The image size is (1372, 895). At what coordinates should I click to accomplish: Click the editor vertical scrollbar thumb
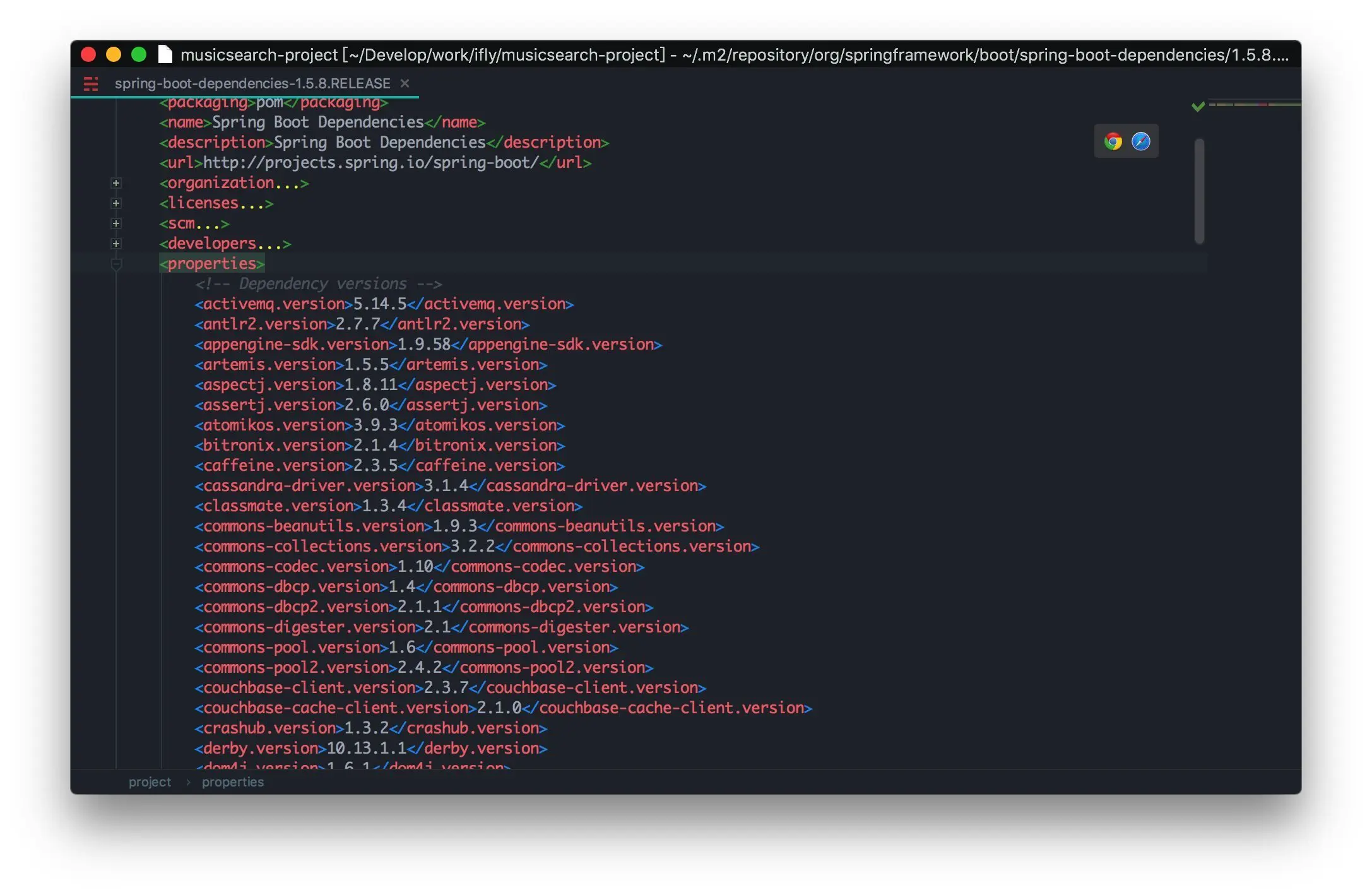pos(1199,191)
